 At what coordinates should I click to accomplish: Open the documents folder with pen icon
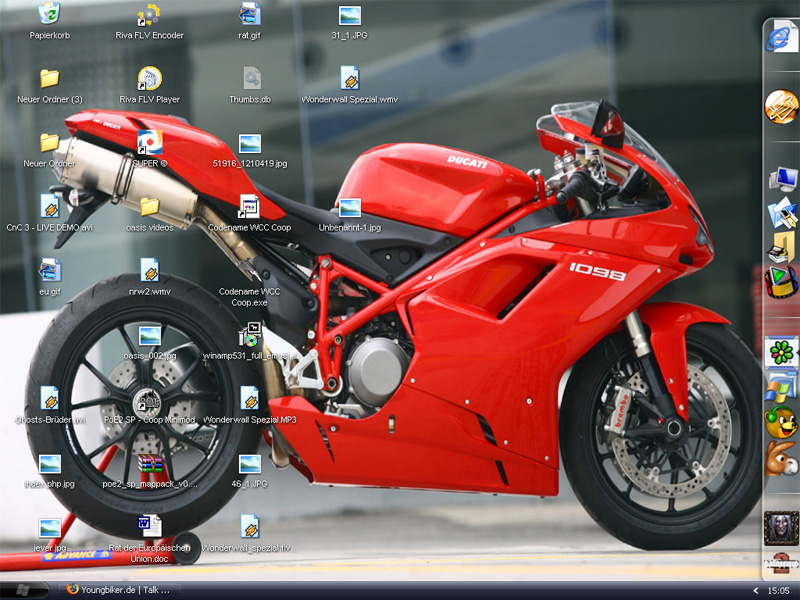click(782, 213)
